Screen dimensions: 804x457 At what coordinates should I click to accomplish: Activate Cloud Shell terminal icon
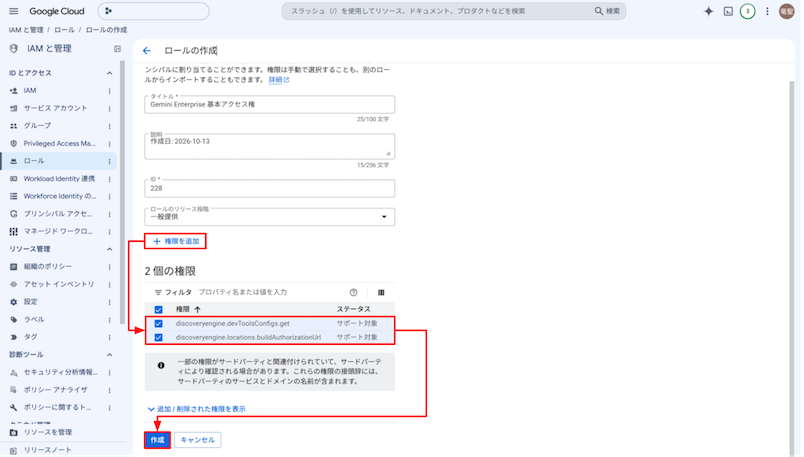728,11
